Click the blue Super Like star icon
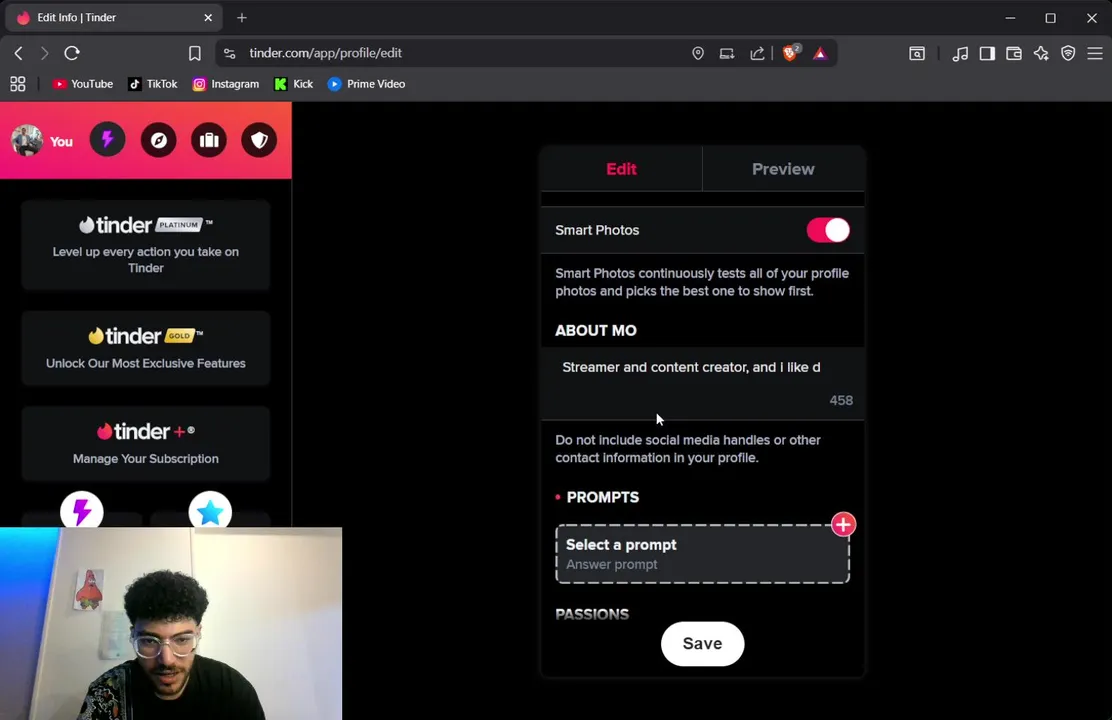The image size is (1112, 720). [210, 511]
